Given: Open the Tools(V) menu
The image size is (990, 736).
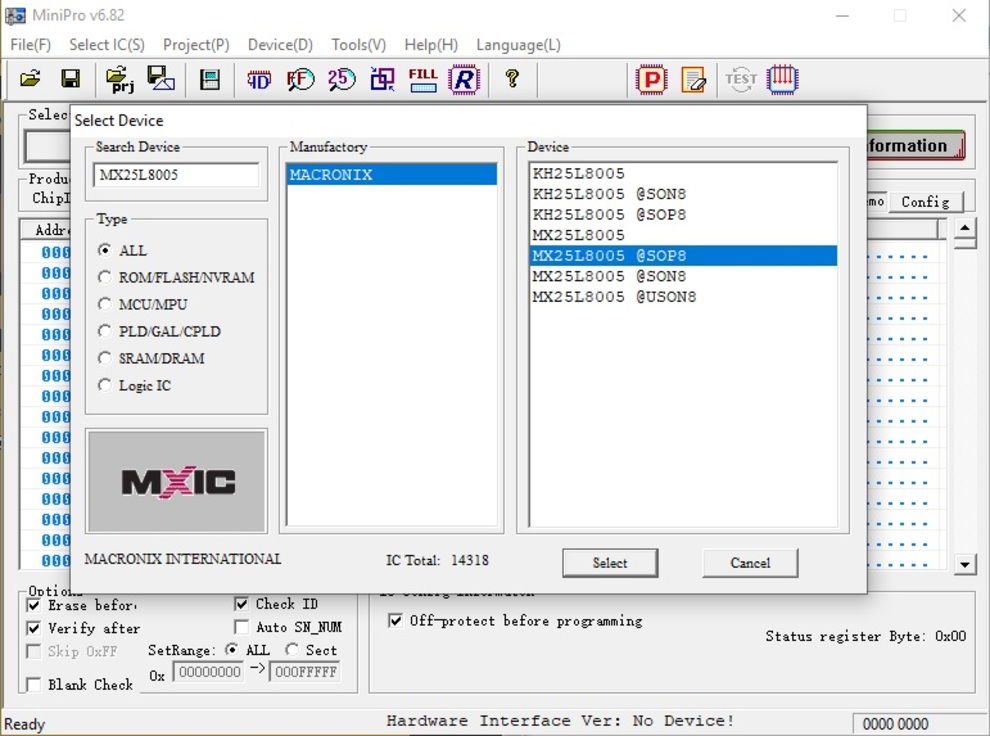Looking at the screenshot, I should [359, 45].
